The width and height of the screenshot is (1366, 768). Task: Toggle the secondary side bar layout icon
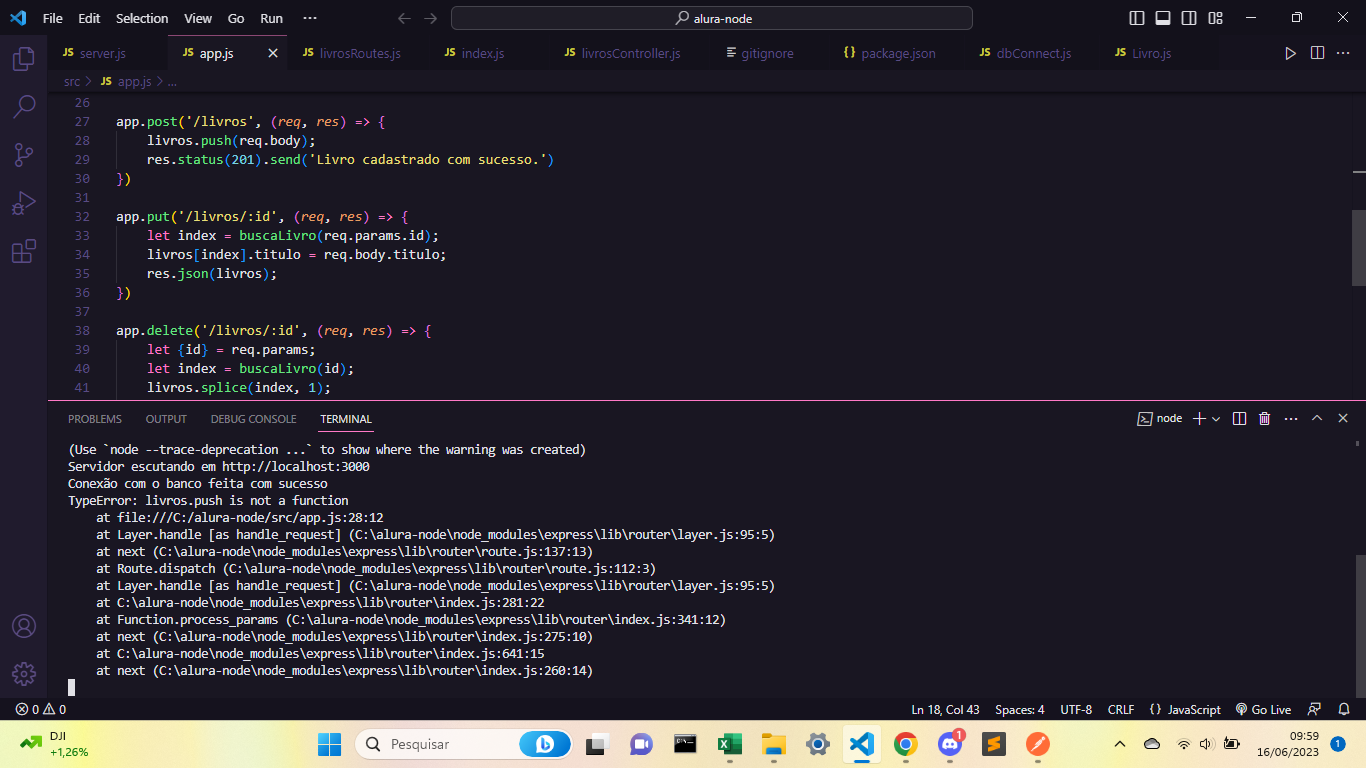click(1189, 18)
